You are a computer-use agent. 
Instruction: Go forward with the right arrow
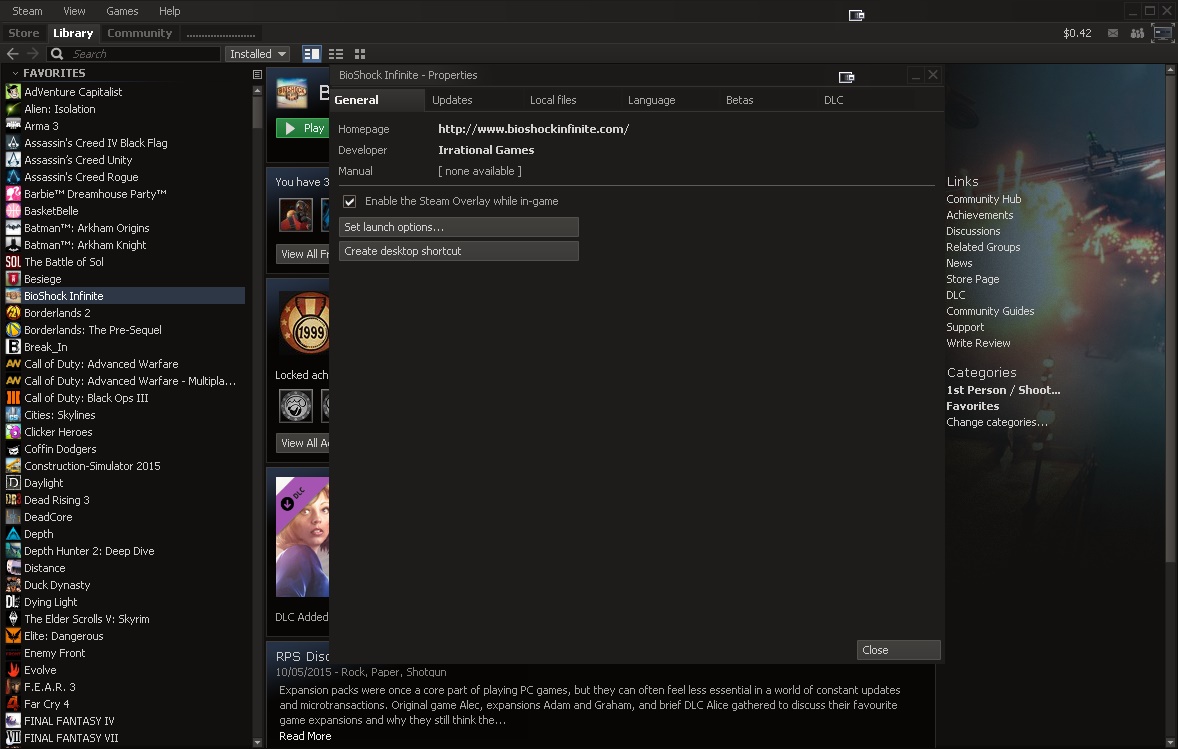[32, 53]
